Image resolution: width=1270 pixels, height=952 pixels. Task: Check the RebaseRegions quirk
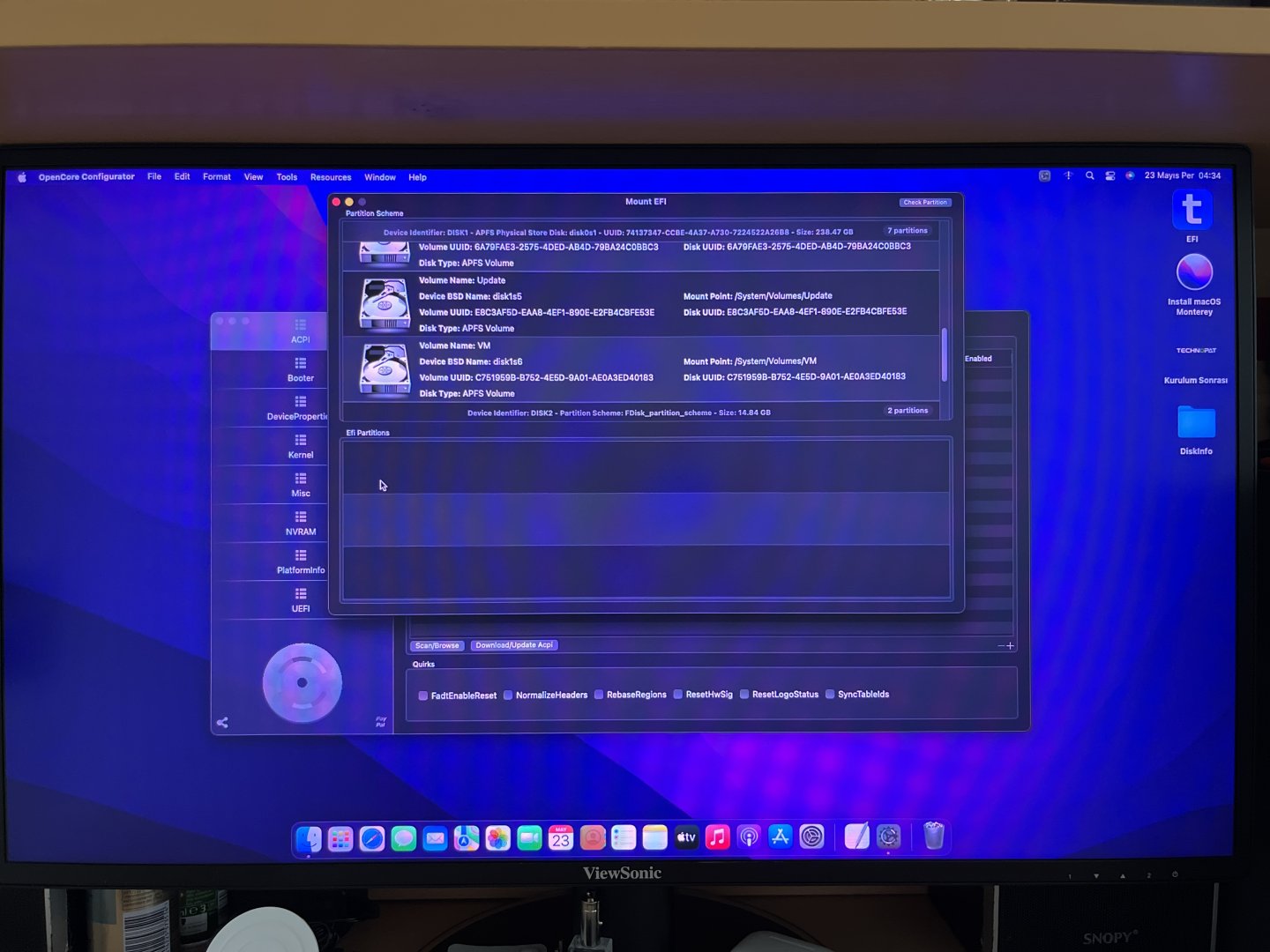[599, 695]
